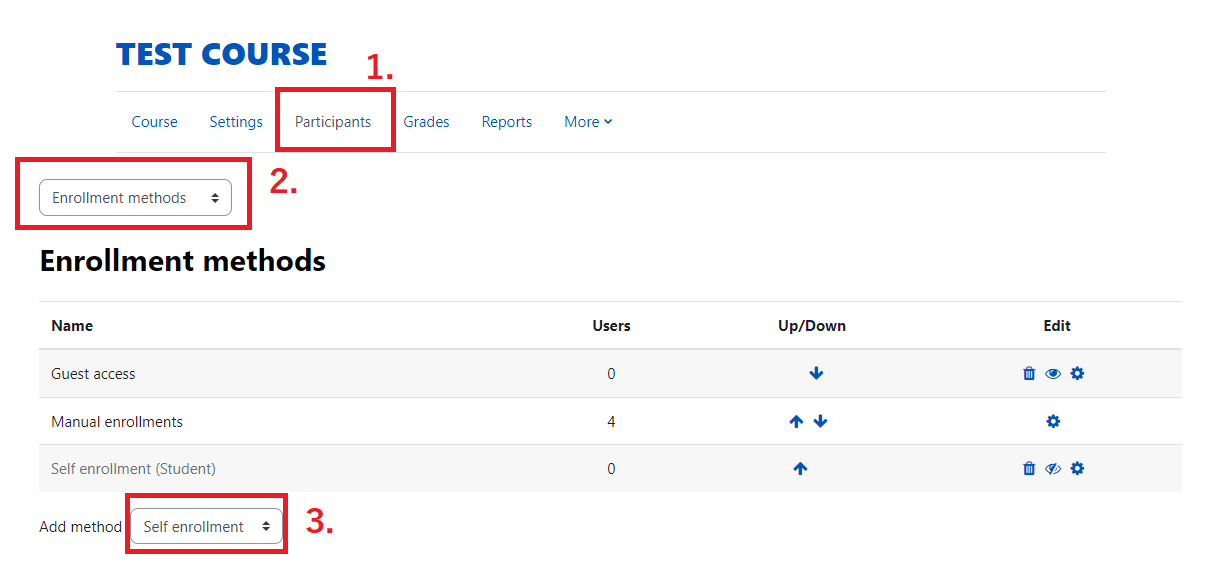Move Self enrollment (Student) up
This screenshot has width=1218, height=565.
tap(800, 469)
